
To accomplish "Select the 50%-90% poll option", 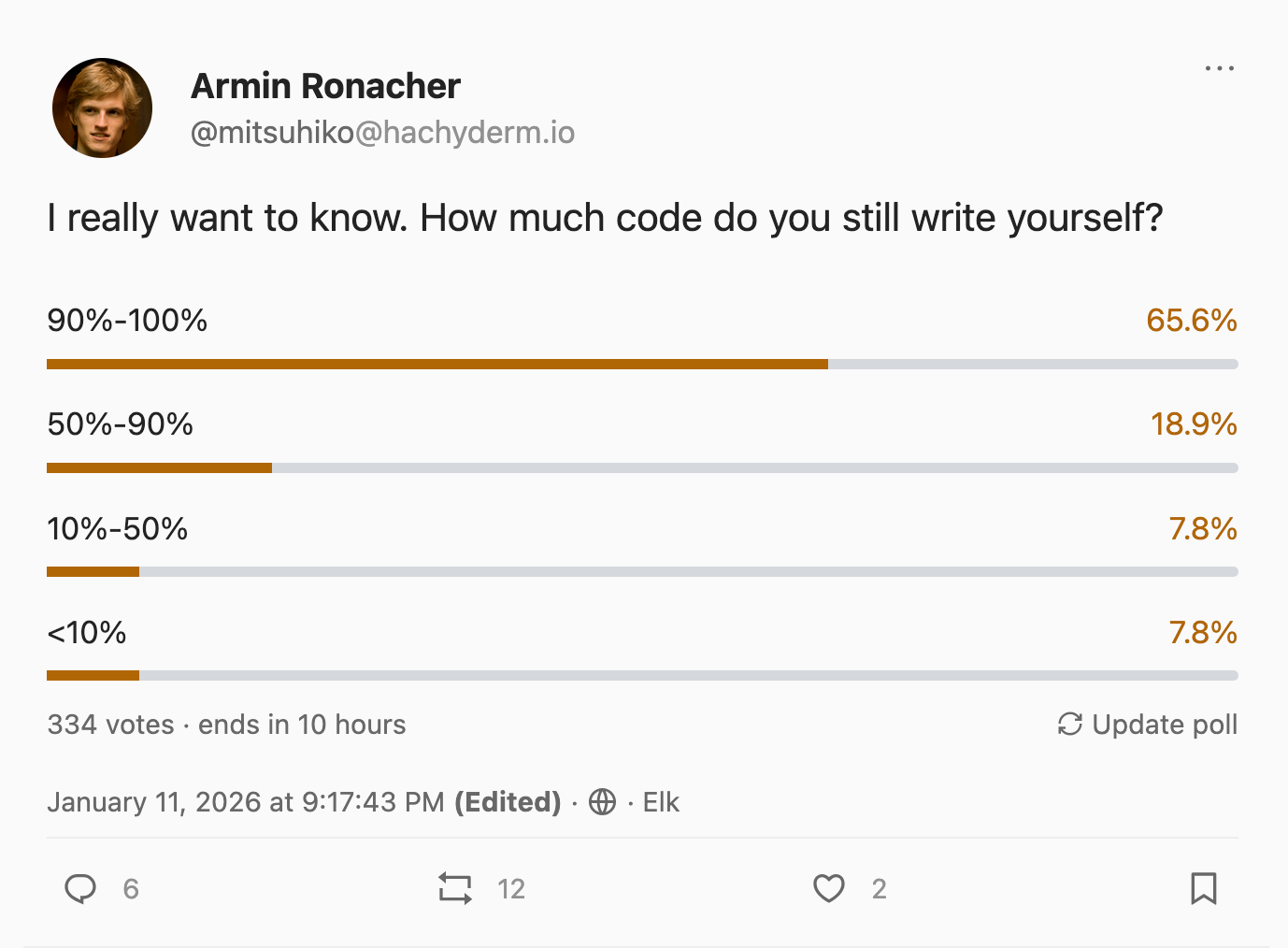I will [121, 424].
